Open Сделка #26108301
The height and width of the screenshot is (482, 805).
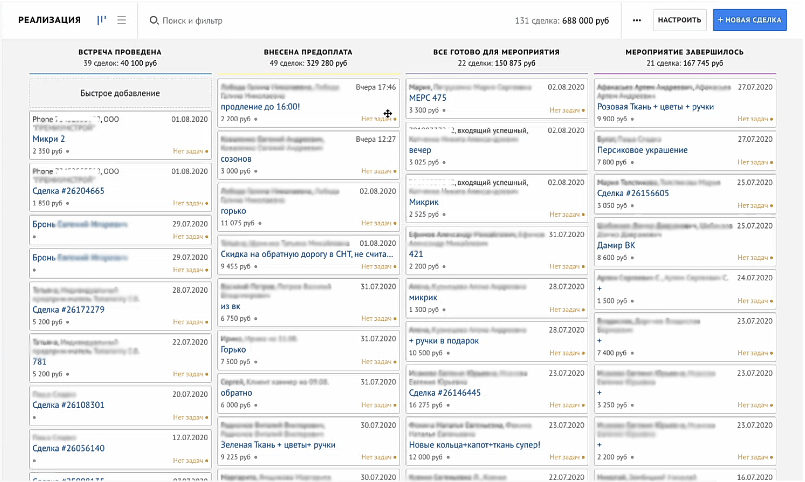pyautogui.click(x=68, y=405)
